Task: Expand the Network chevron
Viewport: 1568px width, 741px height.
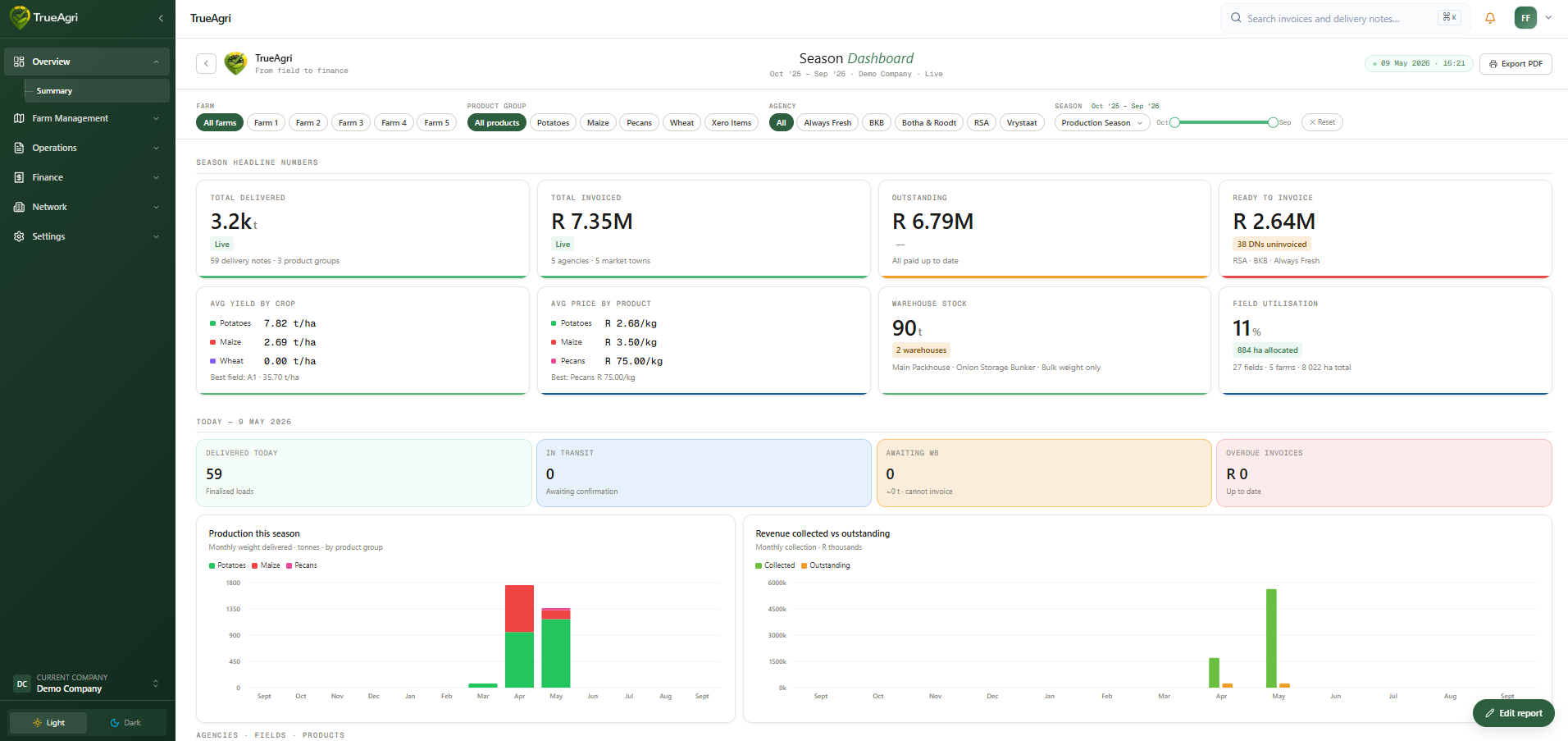Action: pyautogui.click(x=156, y=207)
